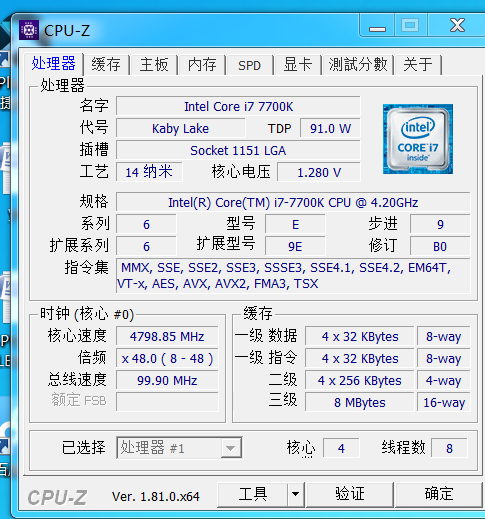Click the Intel Core i7 inside logo
The width and height of the screenshot is (485, 519).
coord(418,139)
